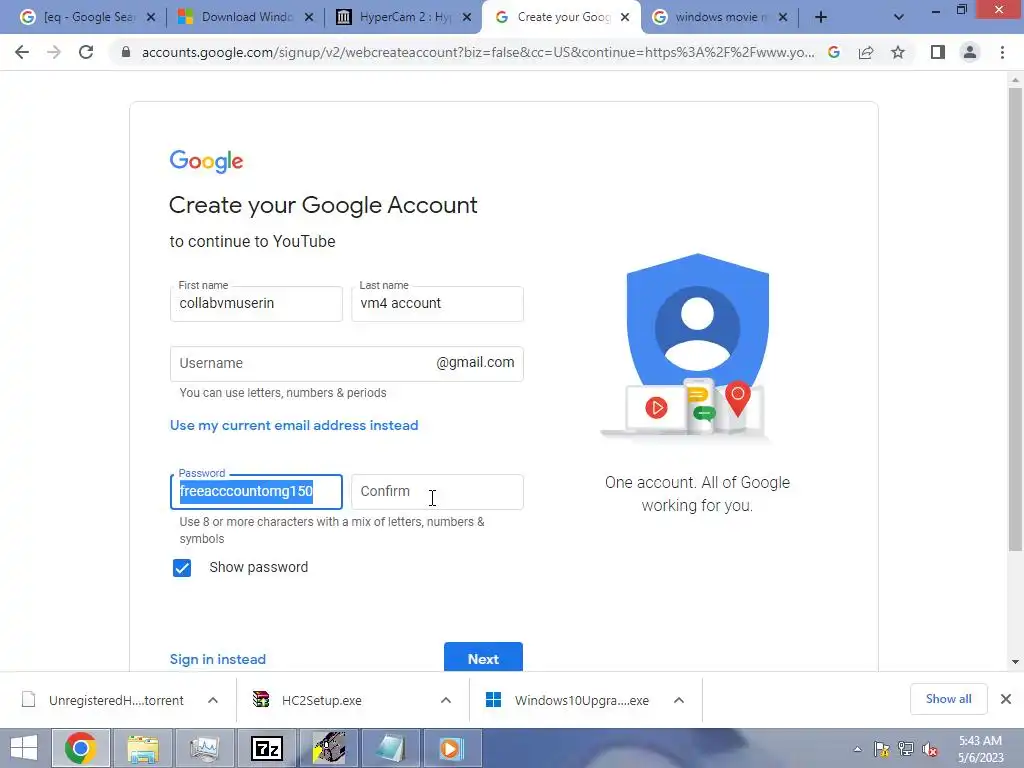Click the scrollbar up arrow
Image resolution: width=1024 pixels, height=768 pixels.
click(1015, 80)
